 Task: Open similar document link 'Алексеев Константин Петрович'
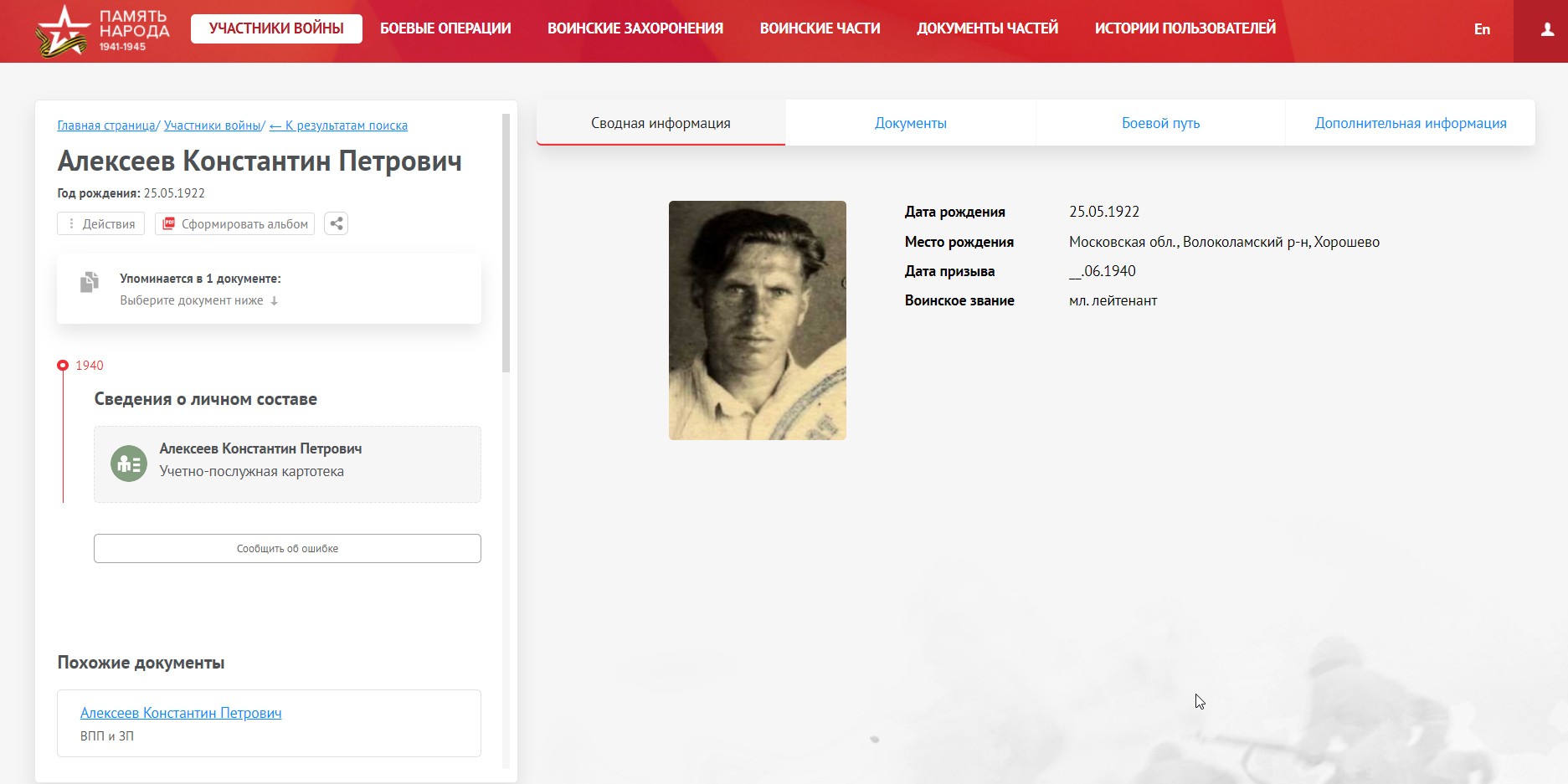click(181, 713)
